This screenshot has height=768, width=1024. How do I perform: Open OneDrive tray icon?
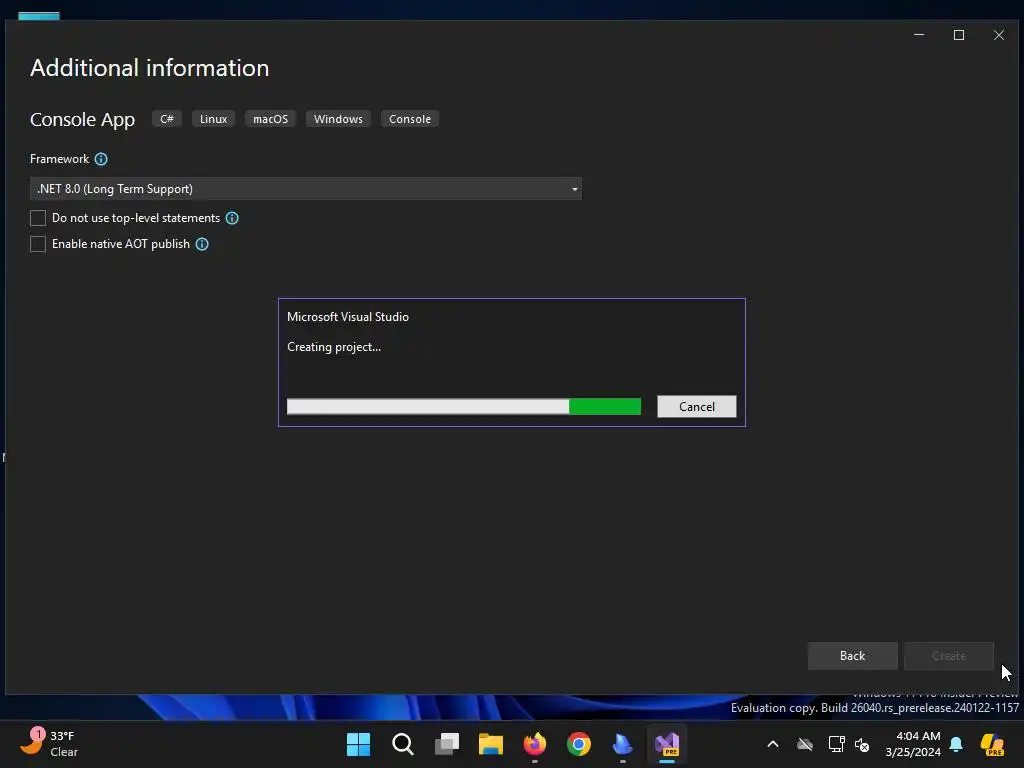805,744
